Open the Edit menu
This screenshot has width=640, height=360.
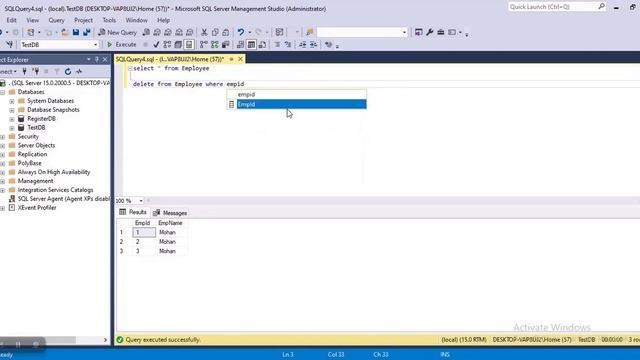coord(11,20)
